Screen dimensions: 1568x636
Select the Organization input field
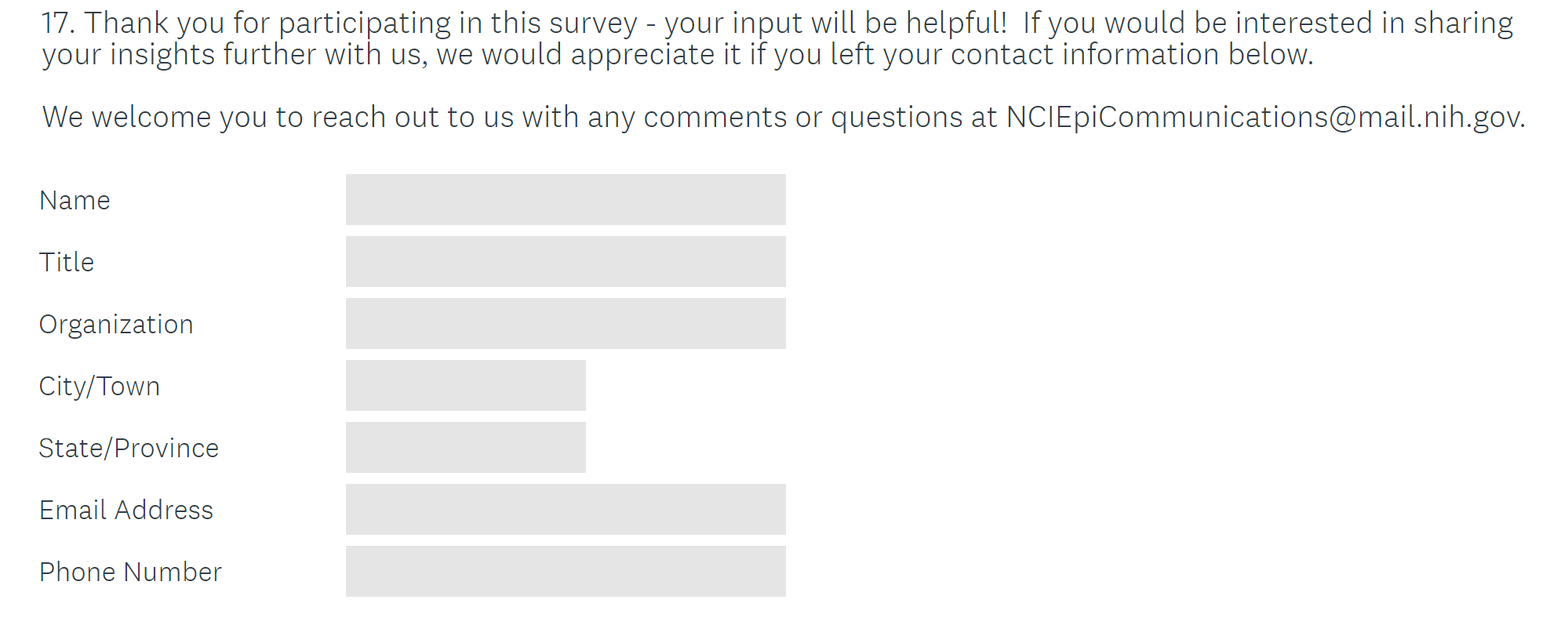coord(565,324)
